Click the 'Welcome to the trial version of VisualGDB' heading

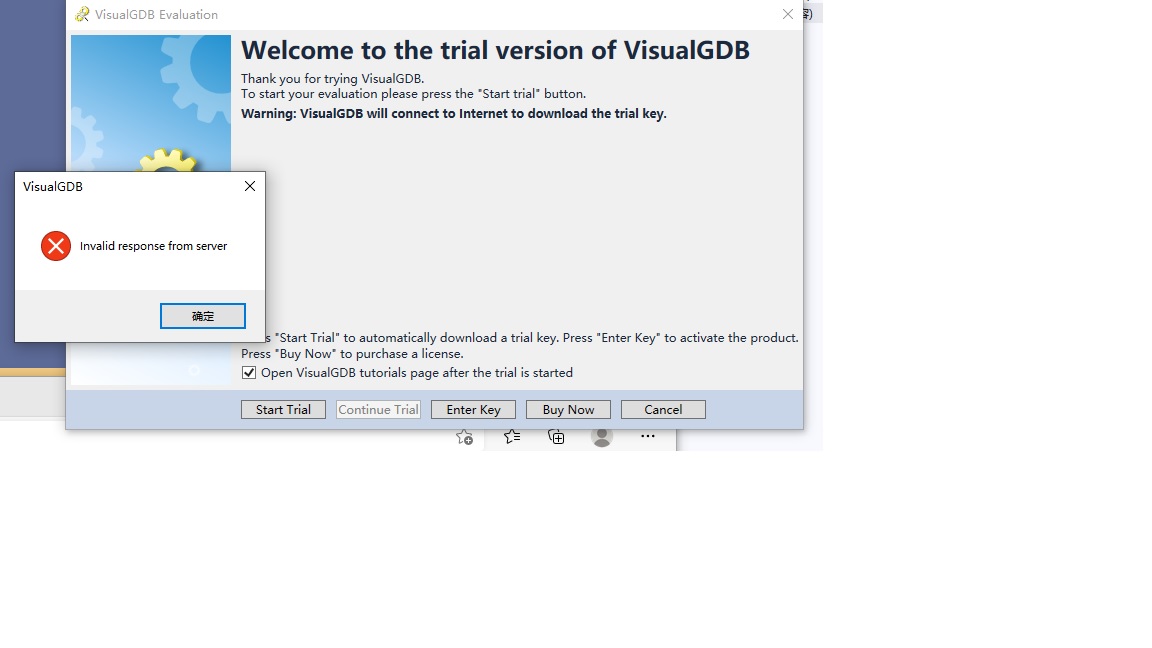(x=495, y=50)
